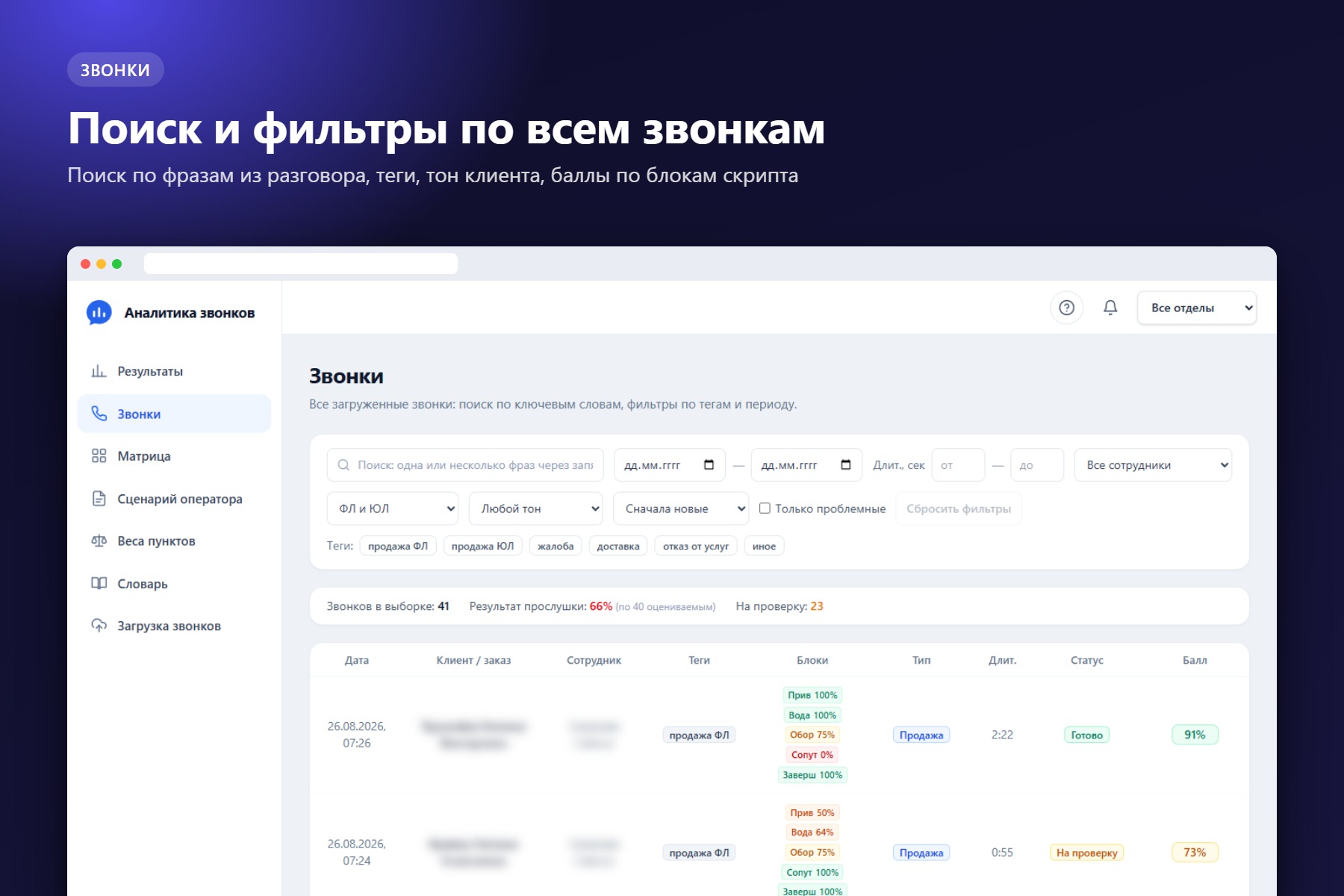The width and height of the screenshot is (1344, 896).
Task: Open the start date calendar picker icon
Action: tap(709, 464)
